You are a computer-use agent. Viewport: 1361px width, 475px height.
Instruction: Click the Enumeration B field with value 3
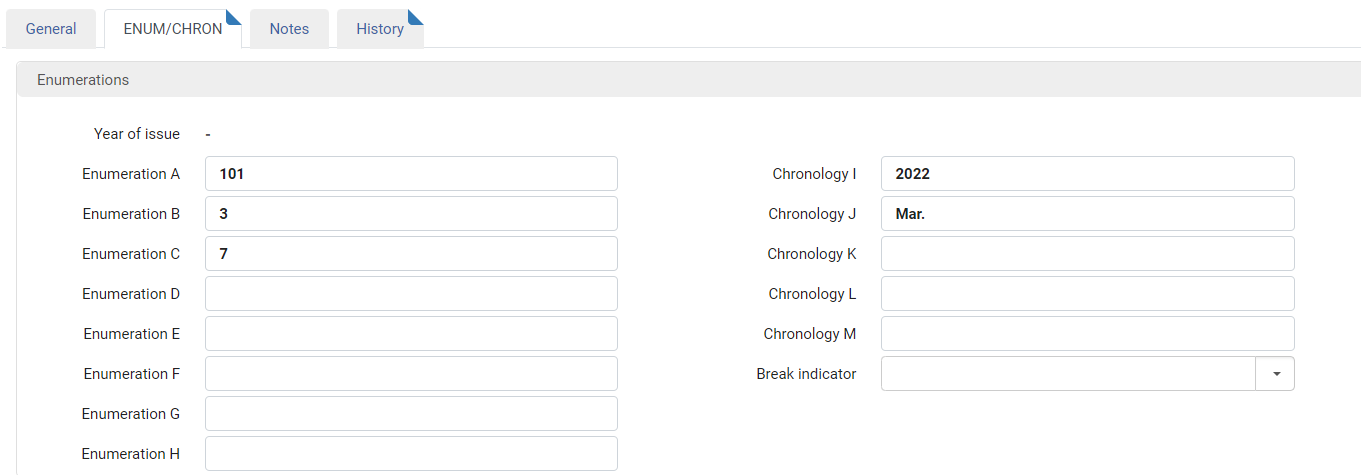[411, 214]
